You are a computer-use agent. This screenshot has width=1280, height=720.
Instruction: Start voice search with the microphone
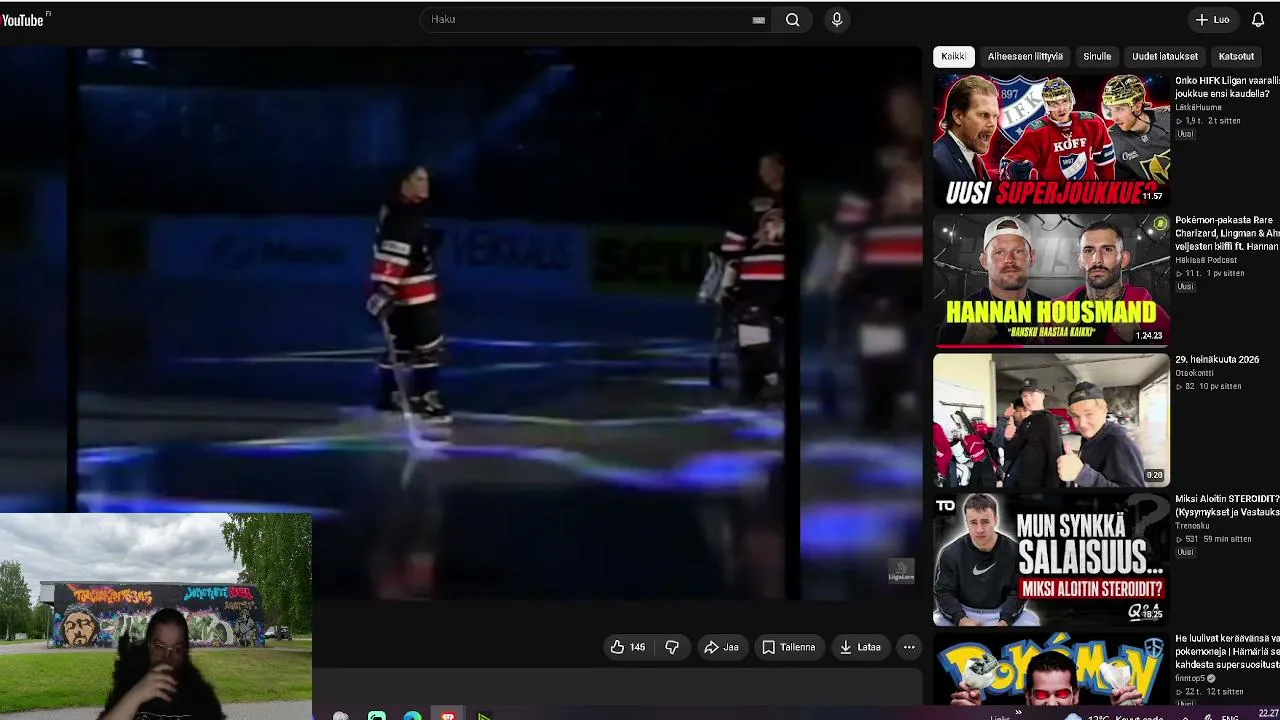point(837,19)
